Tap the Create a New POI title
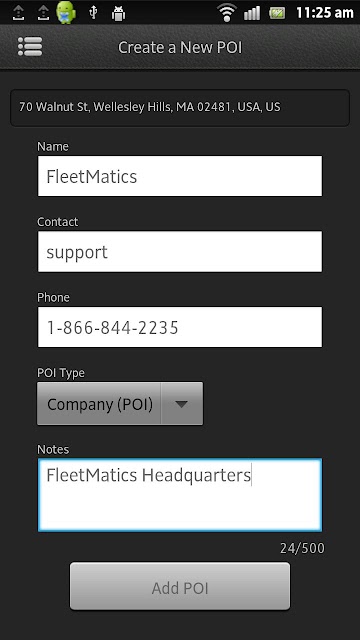This screenshot has width=360, height=640. point(180,47)
